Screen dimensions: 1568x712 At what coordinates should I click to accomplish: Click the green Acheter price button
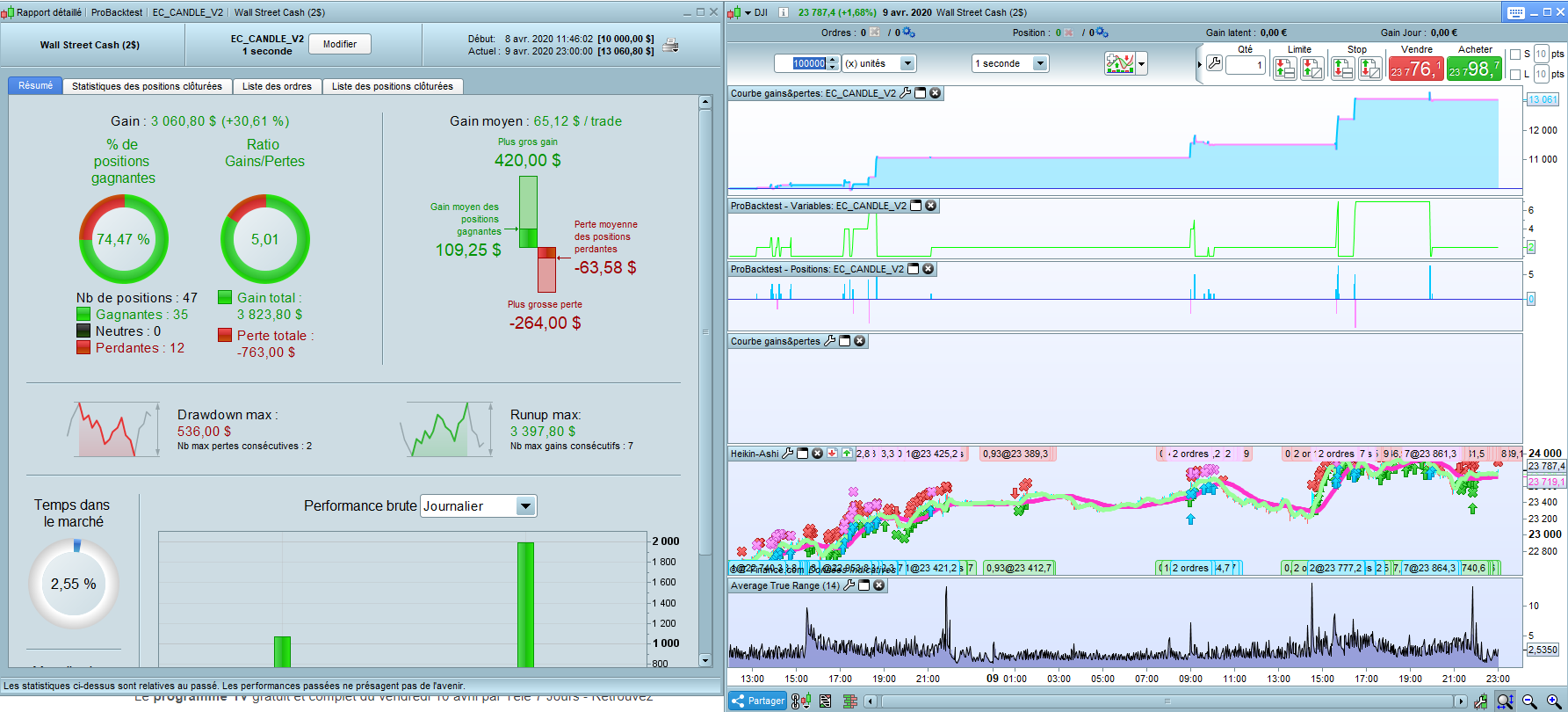(1474, 69)
